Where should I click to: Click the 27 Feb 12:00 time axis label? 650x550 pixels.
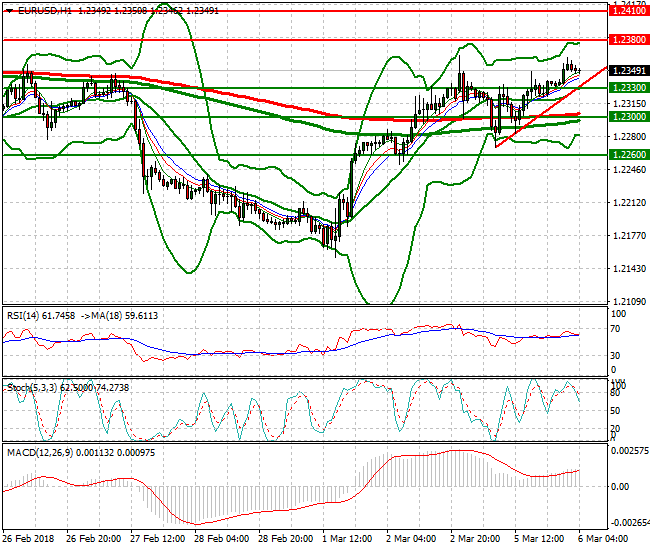coord(155,538)
